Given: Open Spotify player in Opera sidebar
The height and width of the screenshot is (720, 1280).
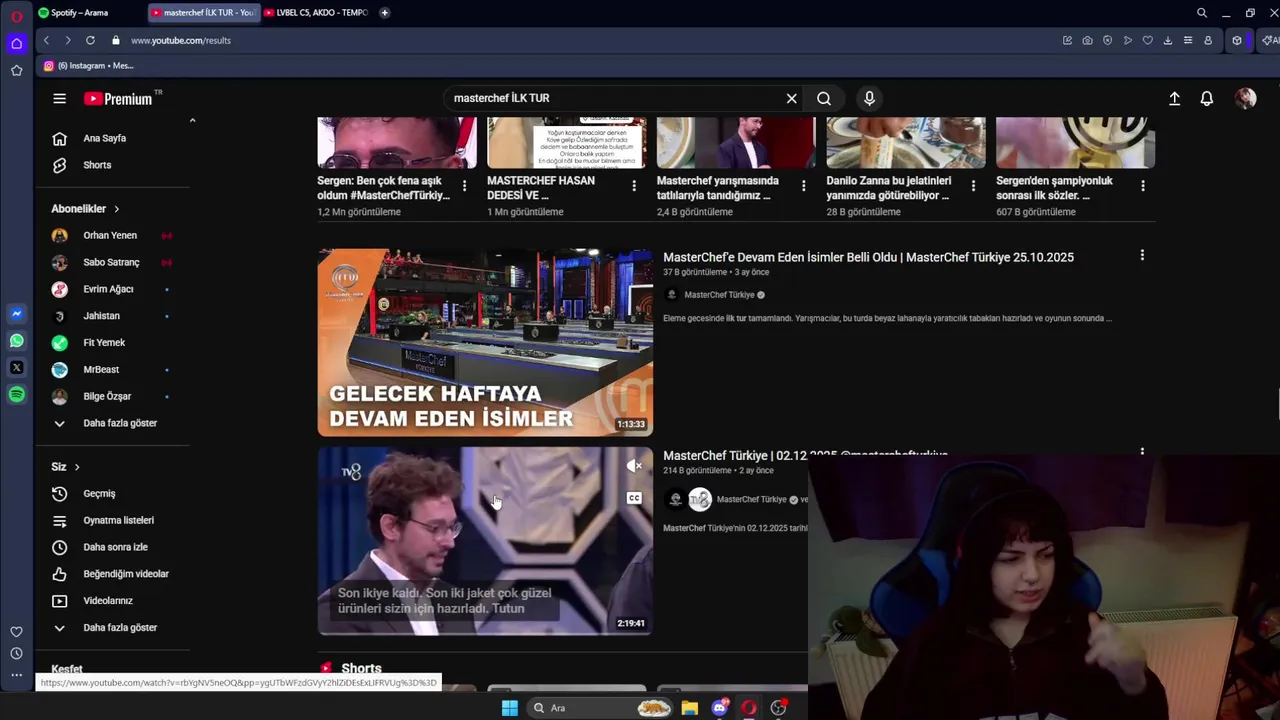Looking at the screenshot, I should [16, 395].
